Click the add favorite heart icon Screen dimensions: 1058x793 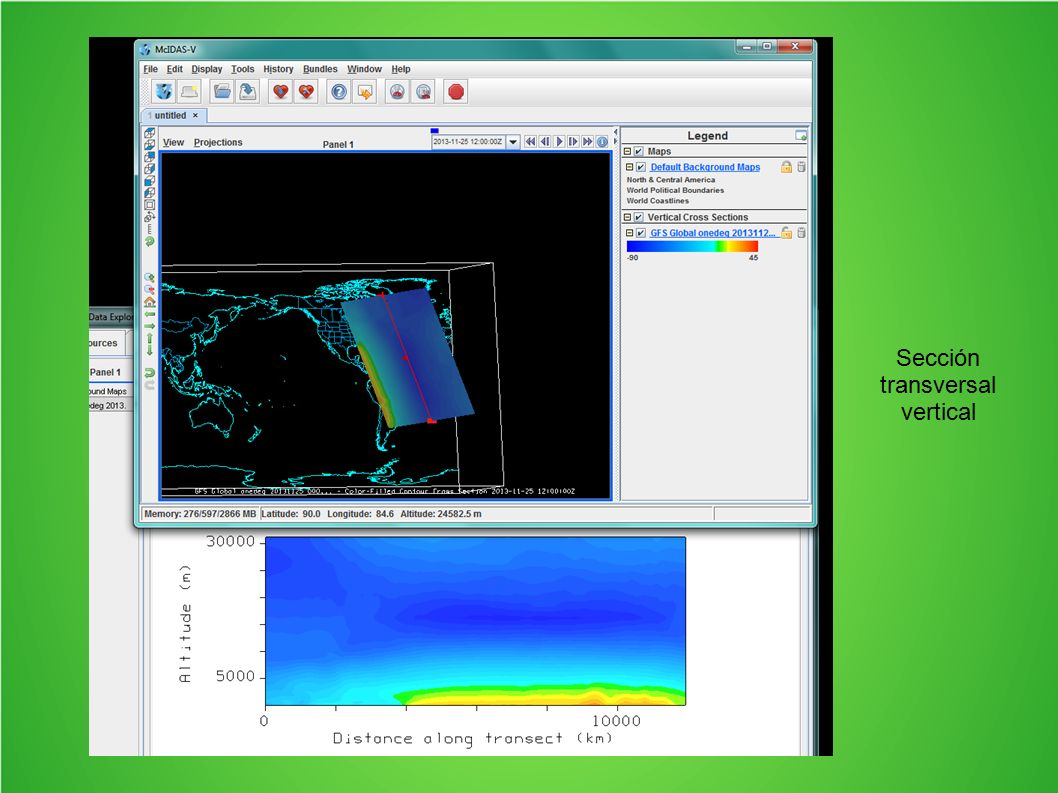(280, 92)
